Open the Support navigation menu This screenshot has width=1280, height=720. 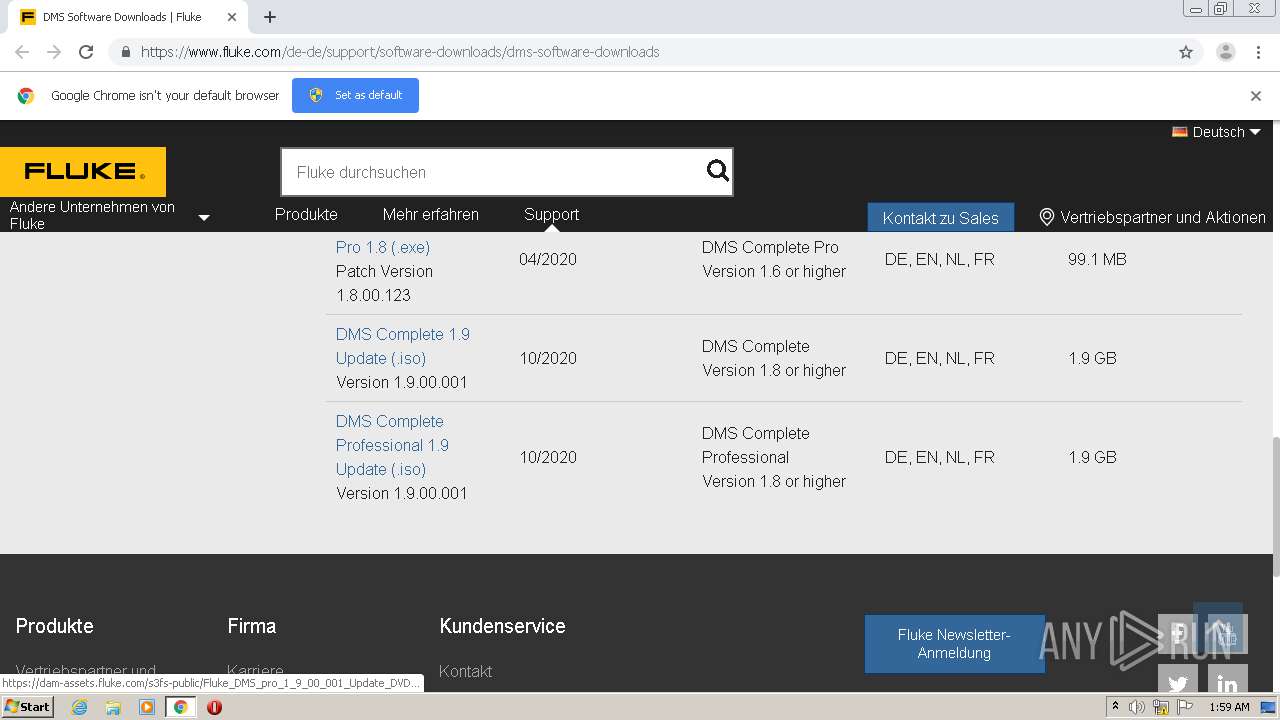coord(551,214)
